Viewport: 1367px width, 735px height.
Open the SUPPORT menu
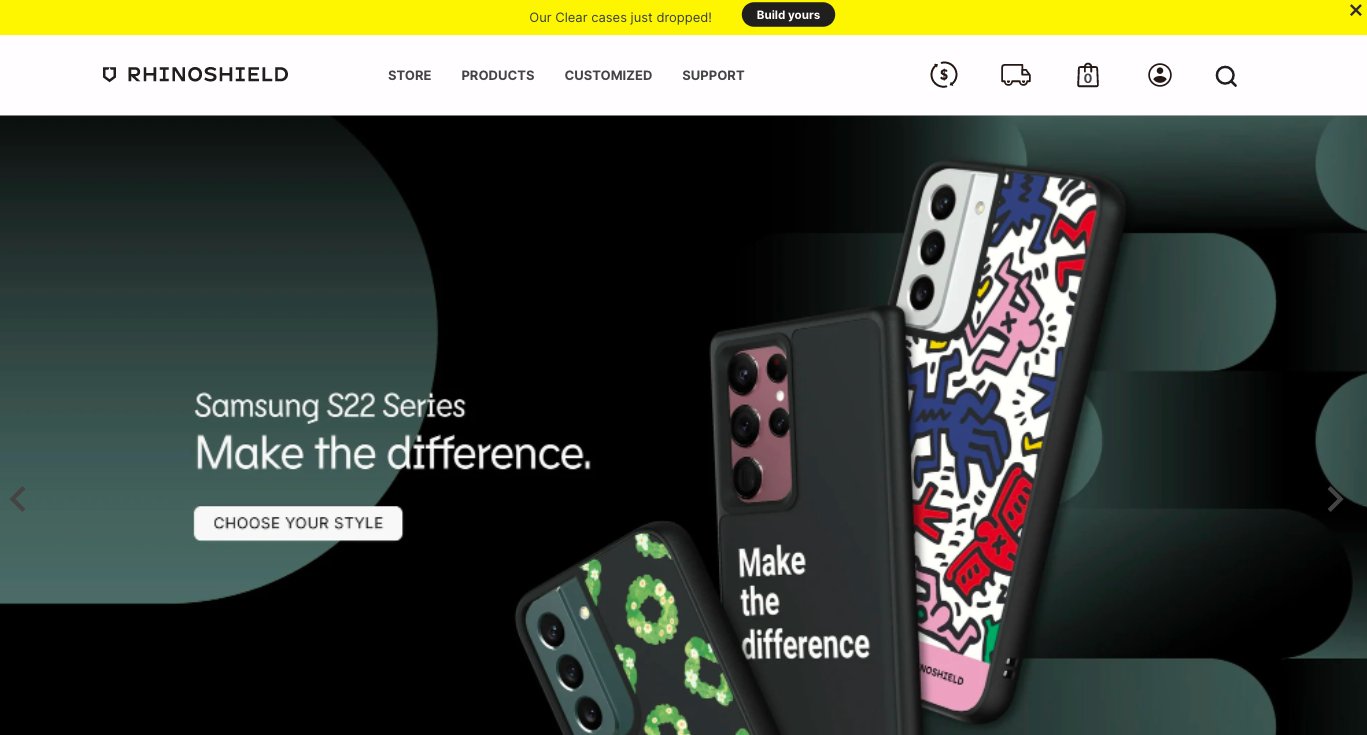pos(713,75)
